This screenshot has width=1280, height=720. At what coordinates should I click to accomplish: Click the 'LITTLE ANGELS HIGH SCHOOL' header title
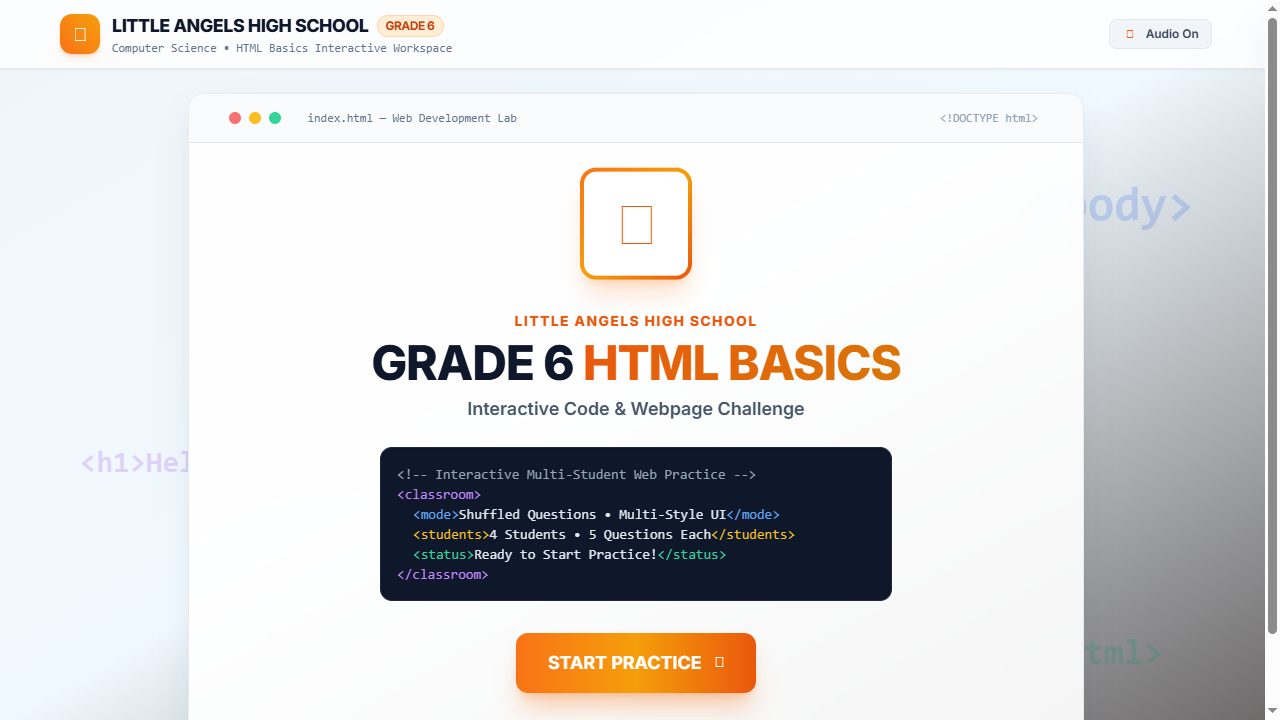240,26
